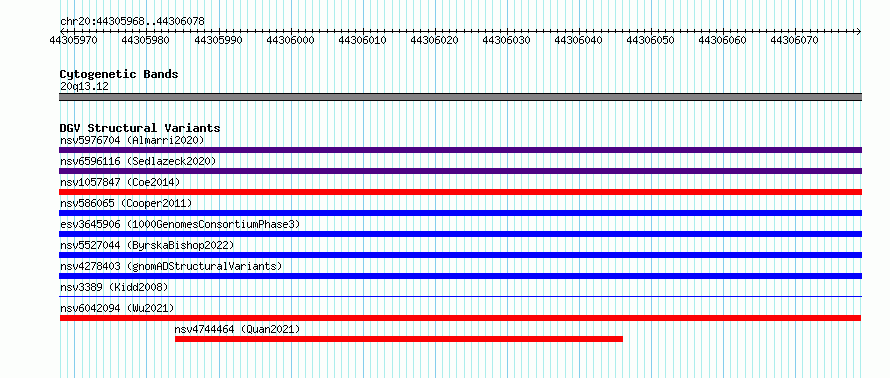890x378 pixels.
Task: Open nsv4744464 (Quan2021) variant label
Action: (x=237, y=329)
